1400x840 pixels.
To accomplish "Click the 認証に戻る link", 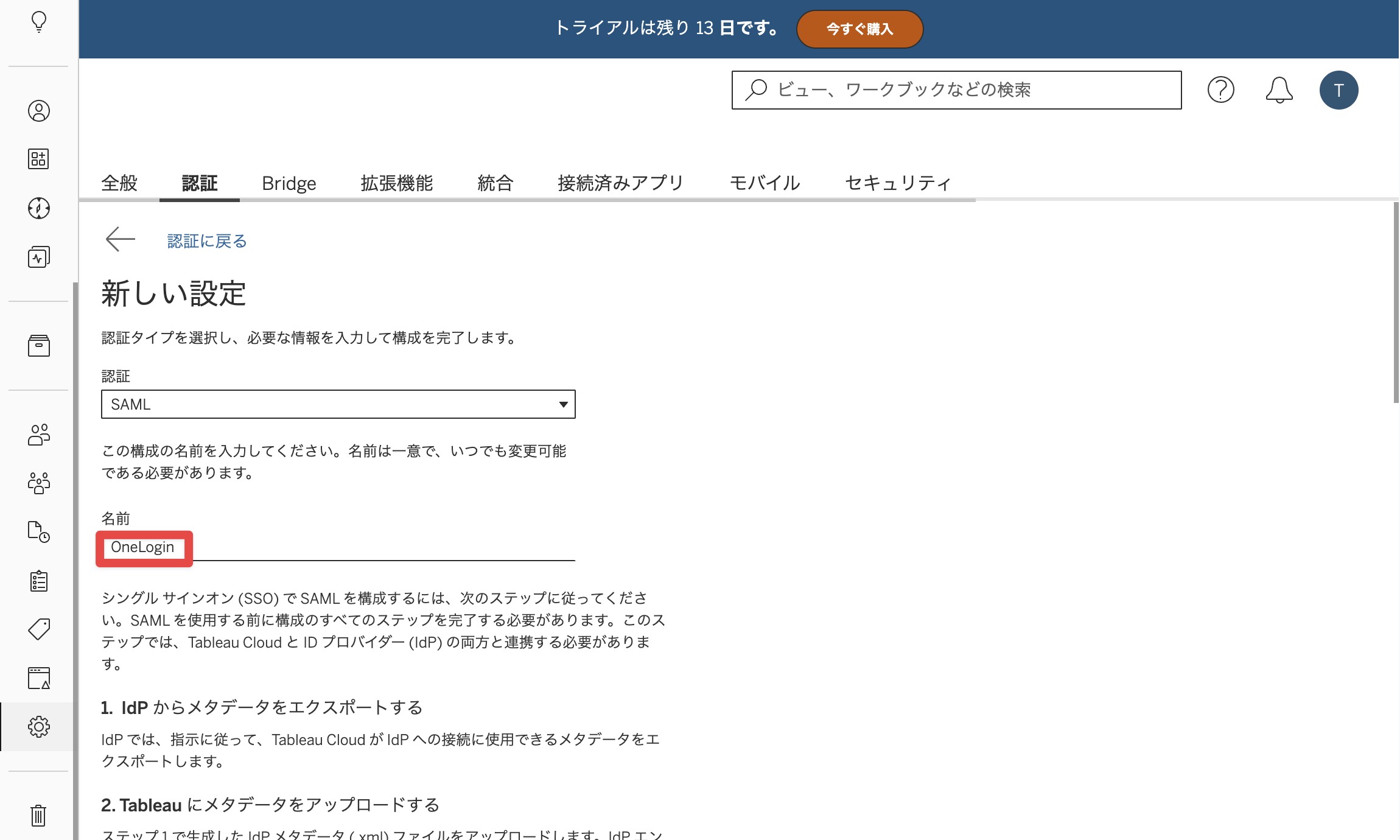I will pyautogui.click(x=207, y=241).
